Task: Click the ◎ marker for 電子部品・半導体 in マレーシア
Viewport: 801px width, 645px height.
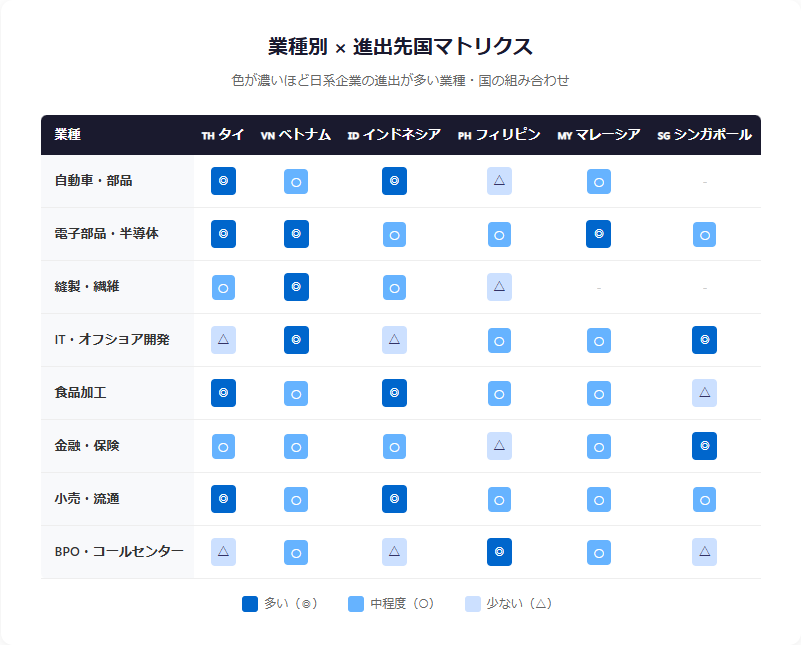Action: coord(599,234)
